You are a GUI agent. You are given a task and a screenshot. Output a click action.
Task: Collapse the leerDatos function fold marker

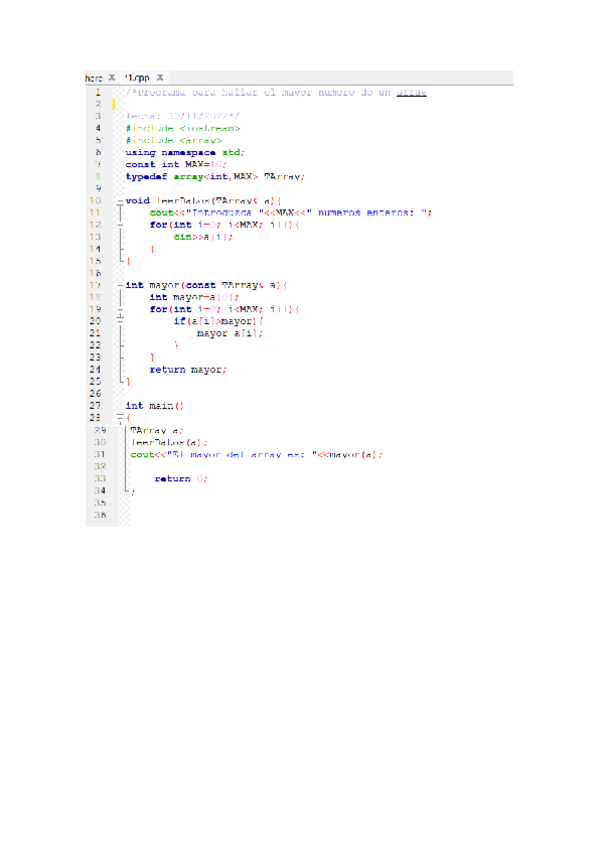tap(120, 200)
